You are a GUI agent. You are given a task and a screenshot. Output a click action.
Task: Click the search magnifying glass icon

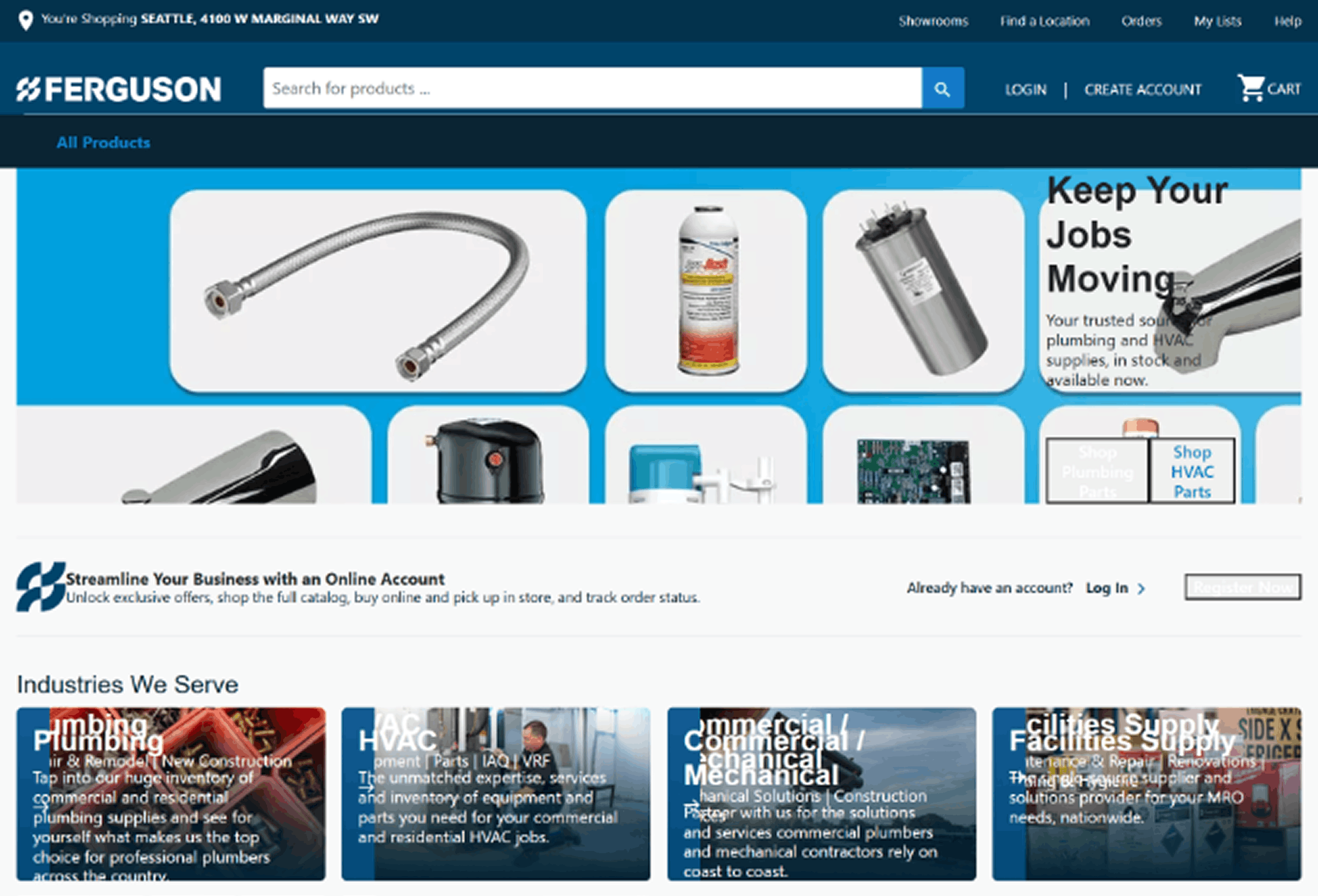942,88
